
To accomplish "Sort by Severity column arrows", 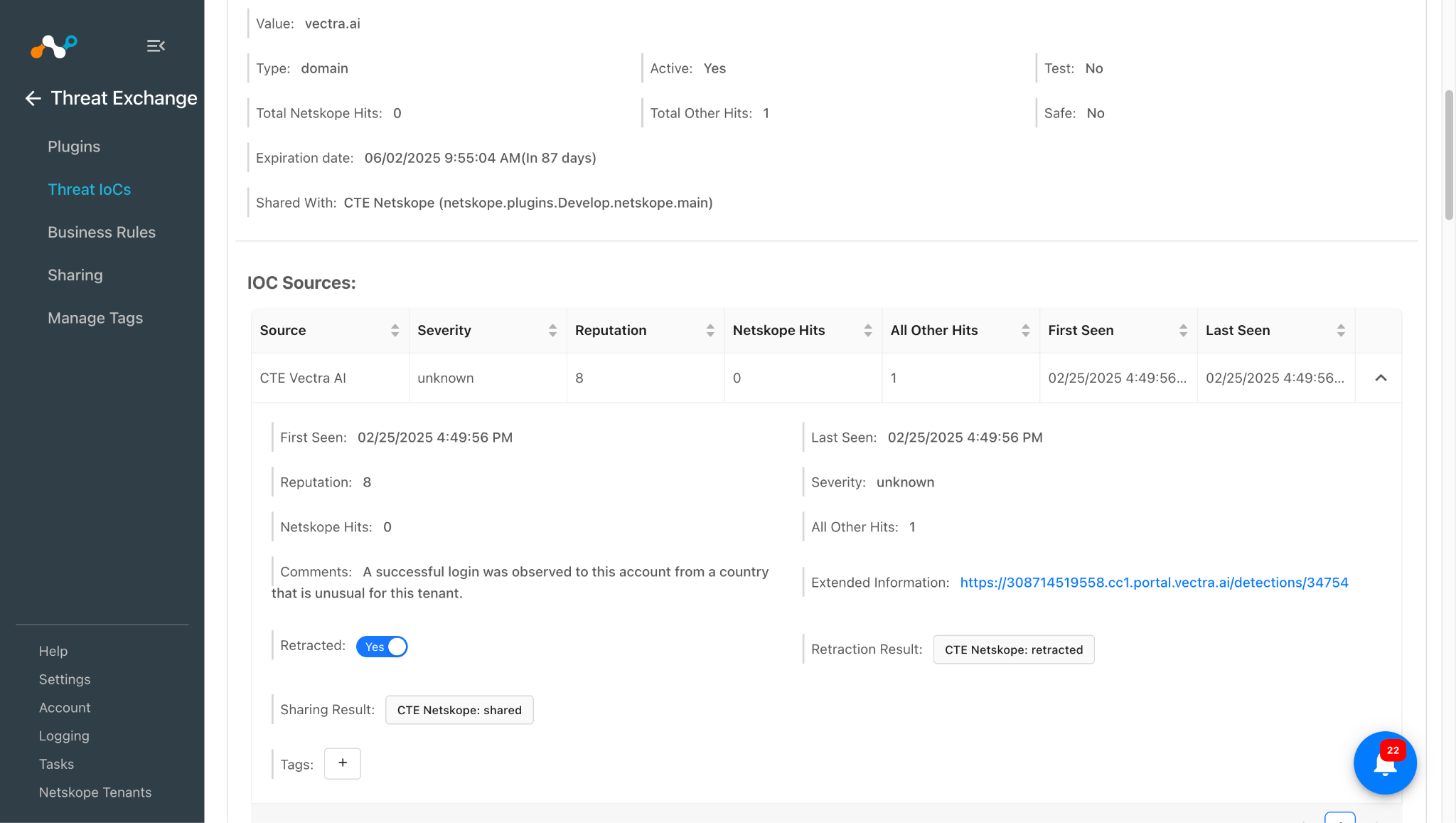I will (552, 330).
